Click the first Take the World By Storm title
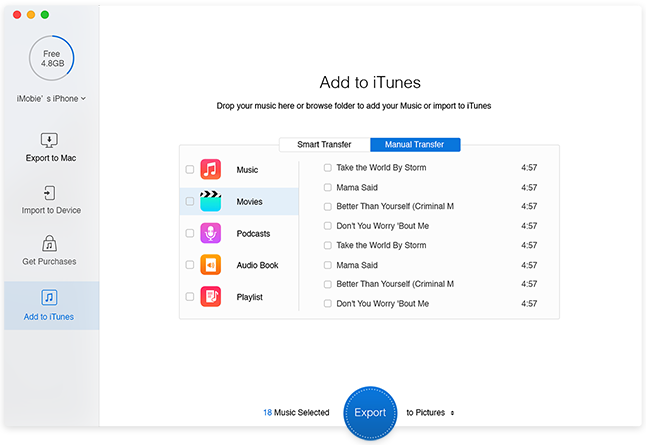Viewport: 646px width, 445px height. click(x=381, y=168)
